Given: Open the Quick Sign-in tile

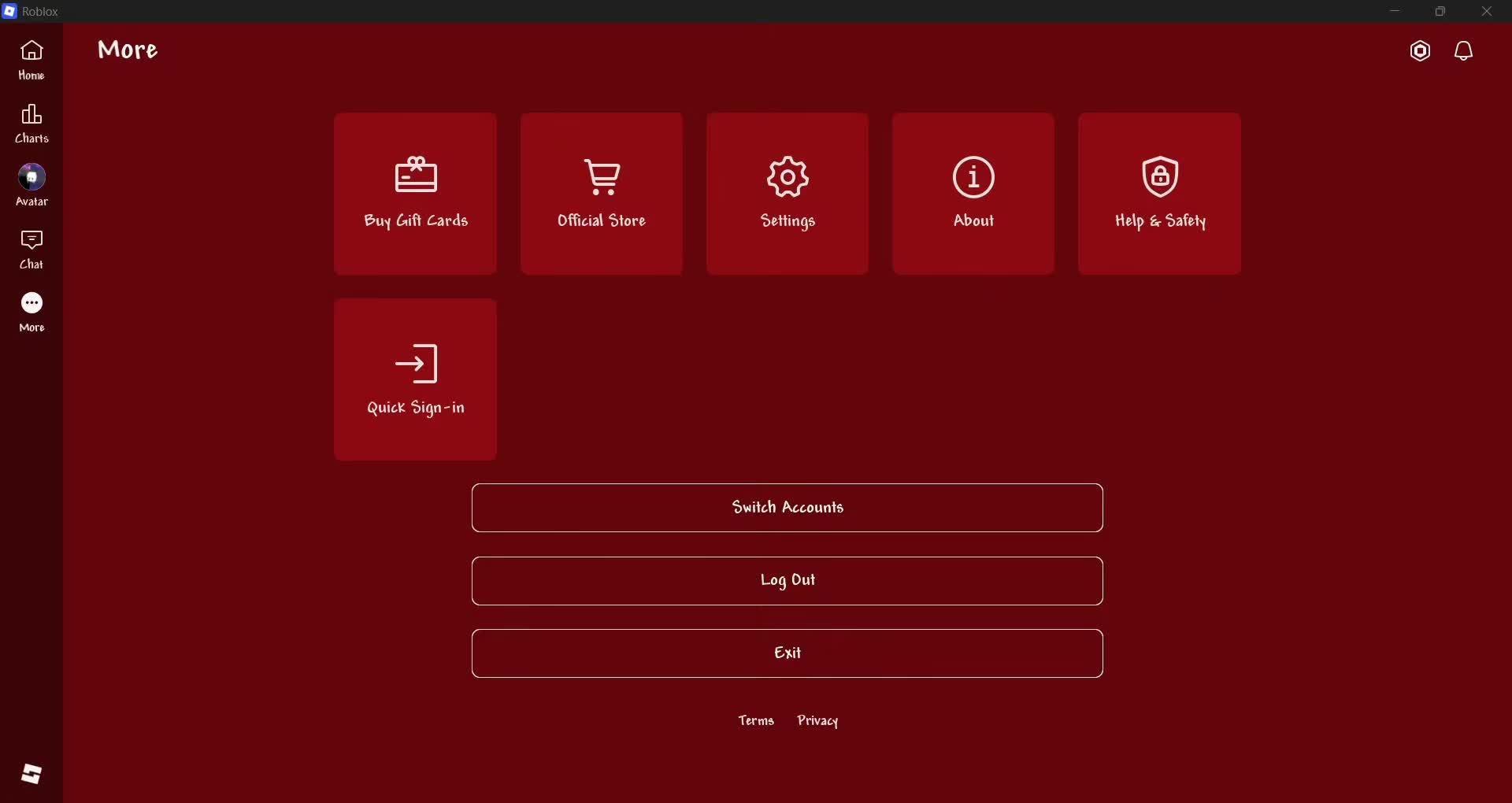Looking at the screenshot, I should tap(415, 379).
